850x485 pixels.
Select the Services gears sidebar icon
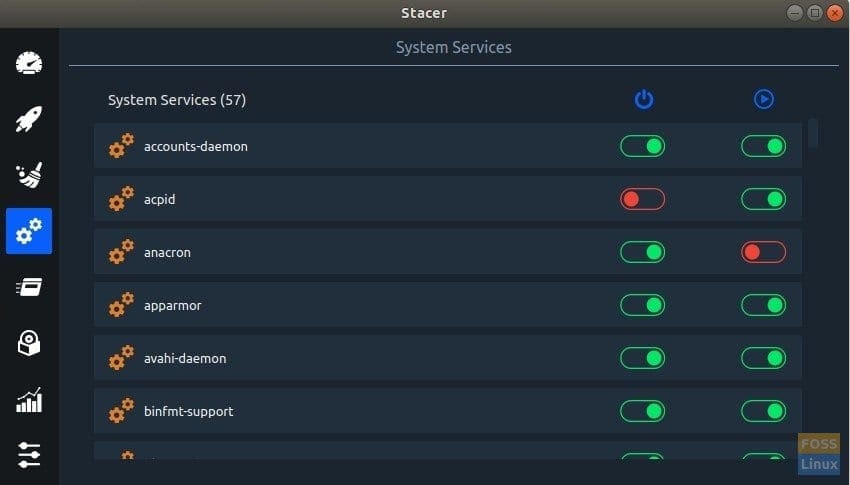point(29,231)
